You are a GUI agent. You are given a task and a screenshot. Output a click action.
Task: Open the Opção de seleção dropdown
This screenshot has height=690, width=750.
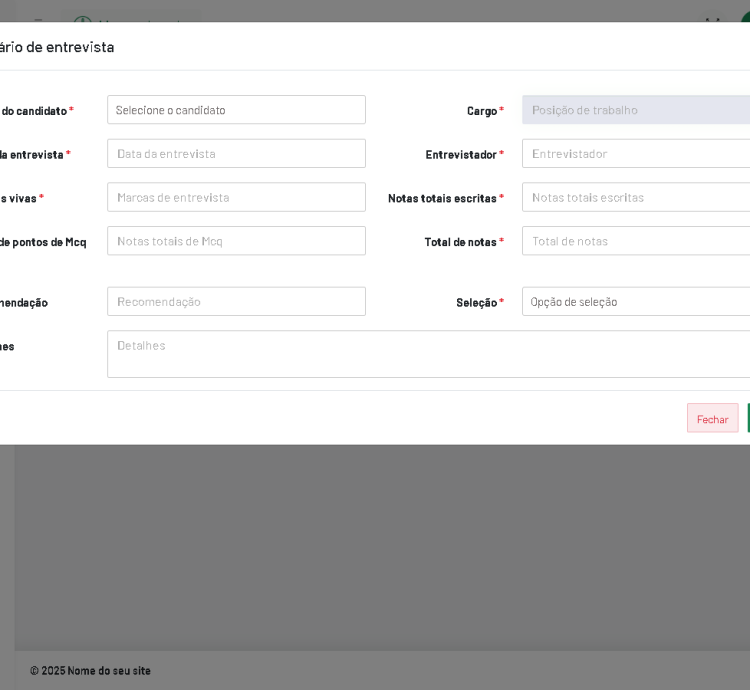(635, 302)
